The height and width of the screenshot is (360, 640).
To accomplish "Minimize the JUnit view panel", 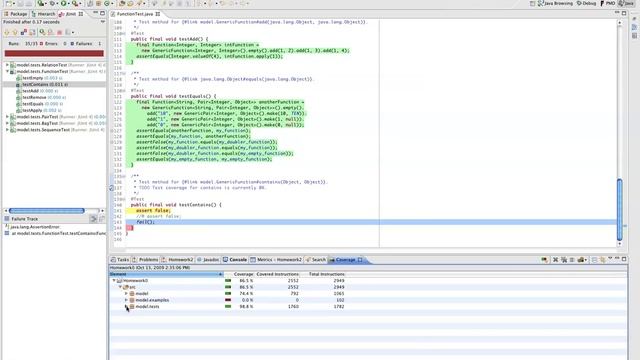I will point(95,13).
